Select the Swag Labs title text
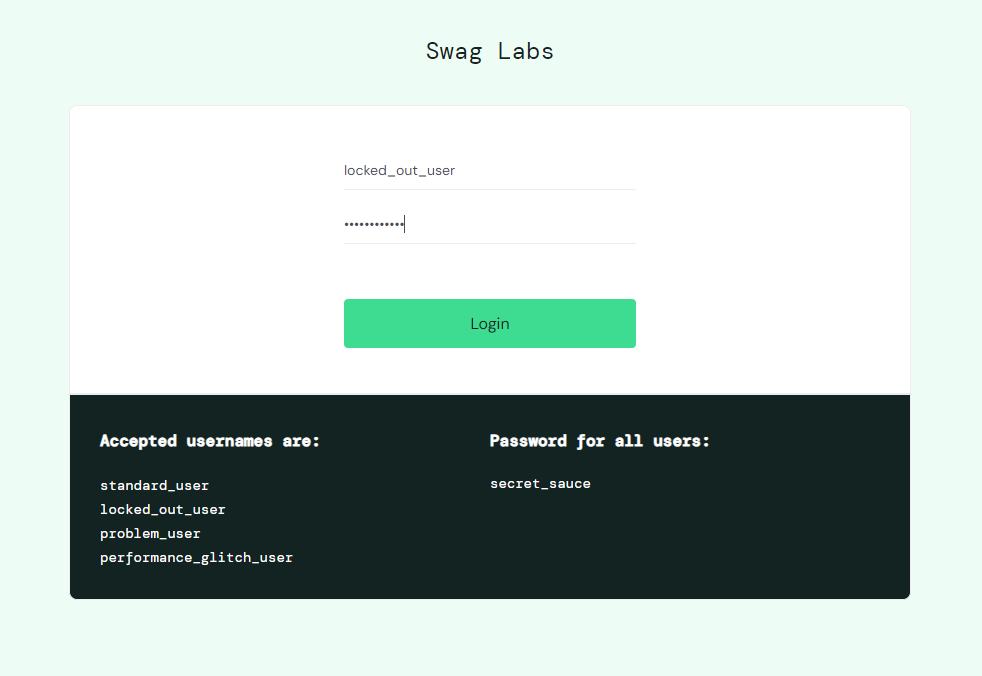Viewport: 982px width, 676px height. [x=489, y=50]
